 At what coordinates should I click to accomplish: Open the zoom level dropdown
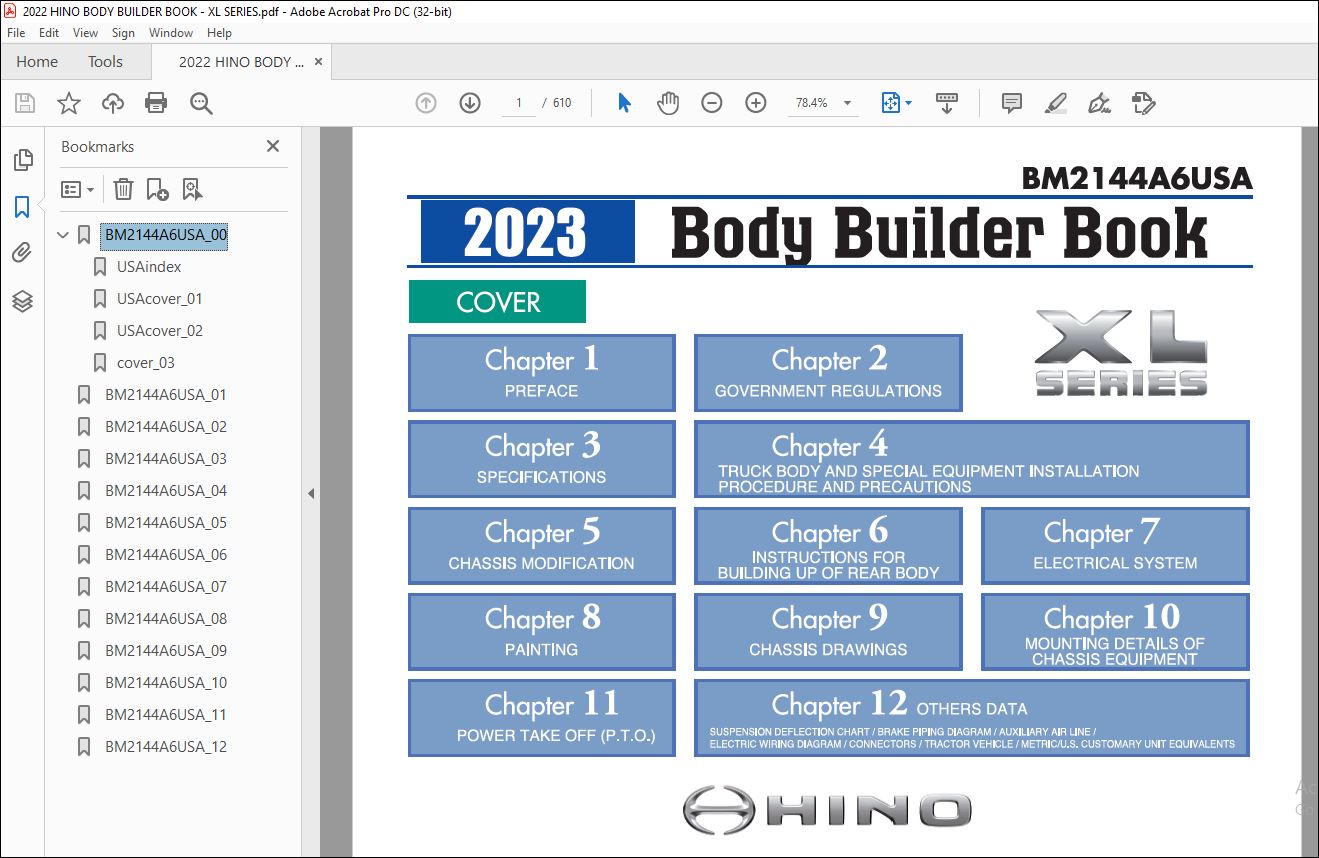tap(847, 103)
